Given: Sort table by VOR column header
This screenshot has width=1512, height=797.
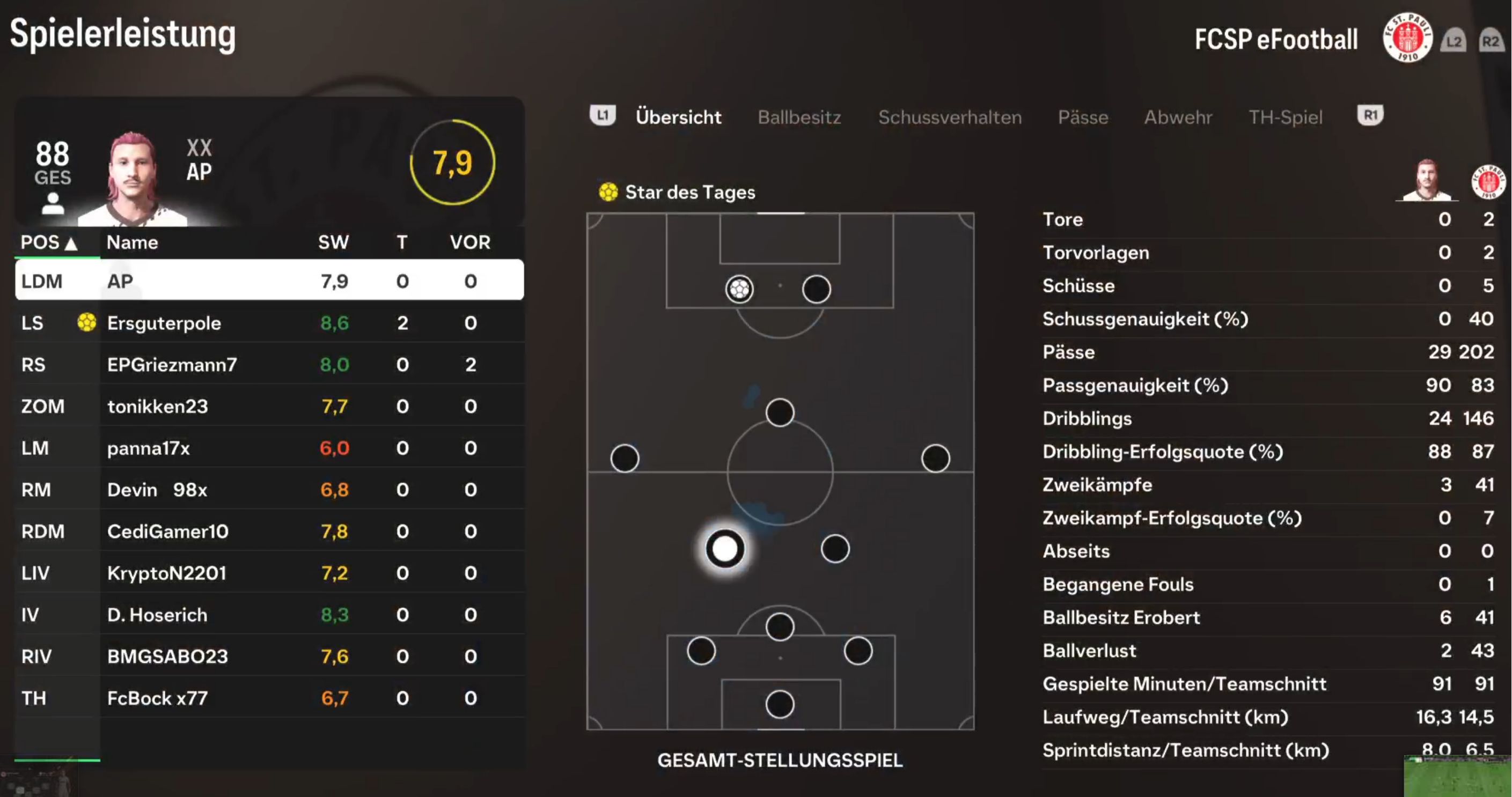Looking at the screenshot, I should pyautogui.click(x=470, y=242).
